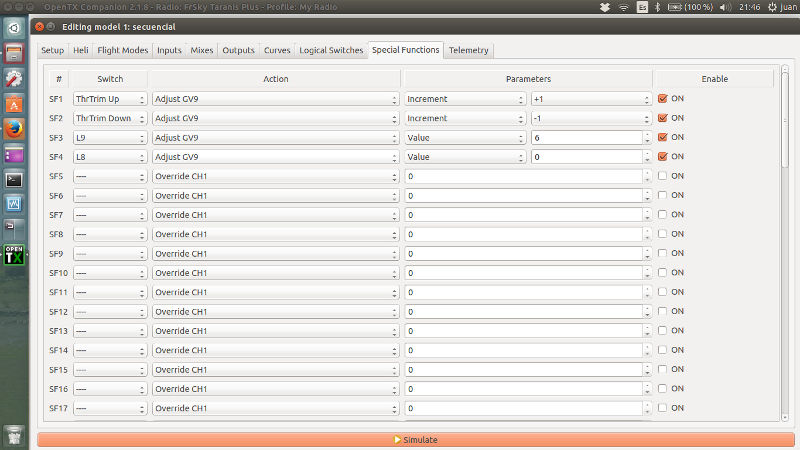Image resolution: width=800 pixels, height=450 pixels.
Task: Disable the SF1 ON checkbox
Action: point(662,99)
